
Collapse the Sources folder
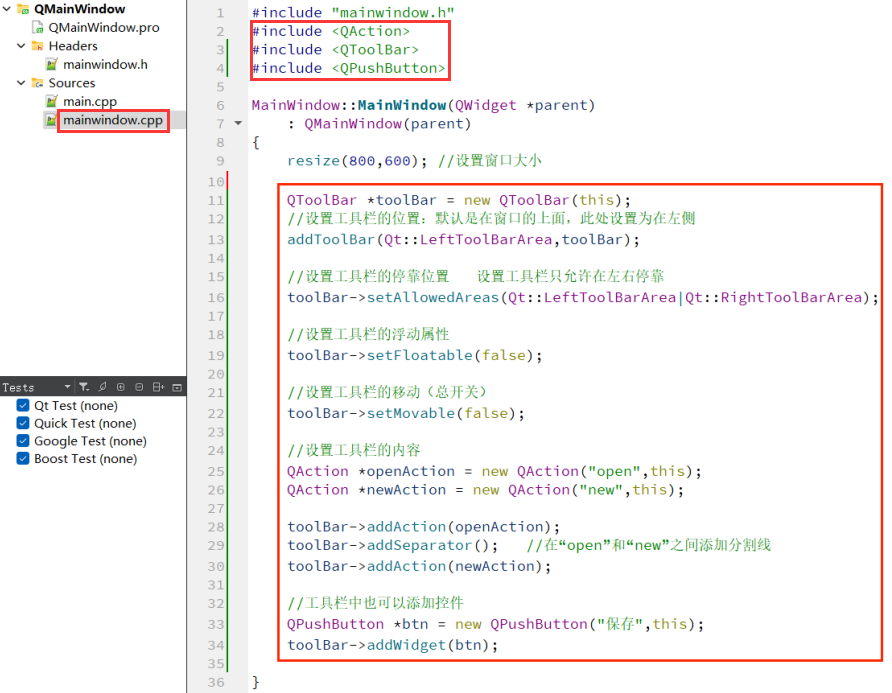21,82
